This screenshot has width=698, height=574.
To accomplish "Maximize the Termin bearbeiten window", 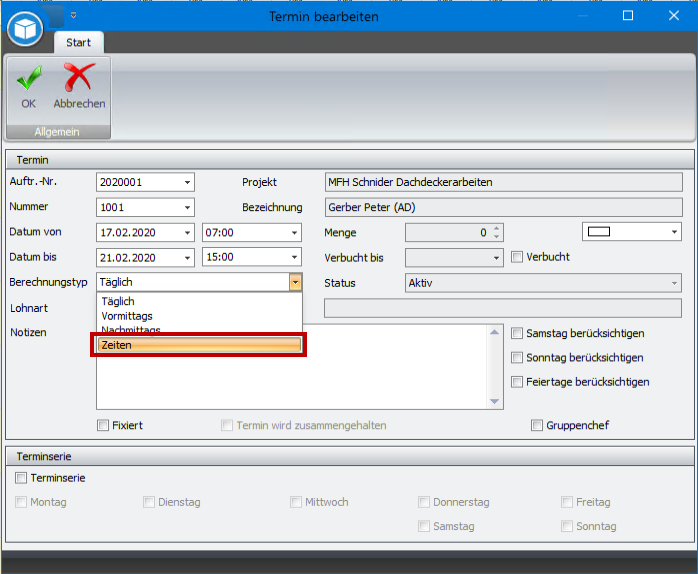I will tap(628, 16).
